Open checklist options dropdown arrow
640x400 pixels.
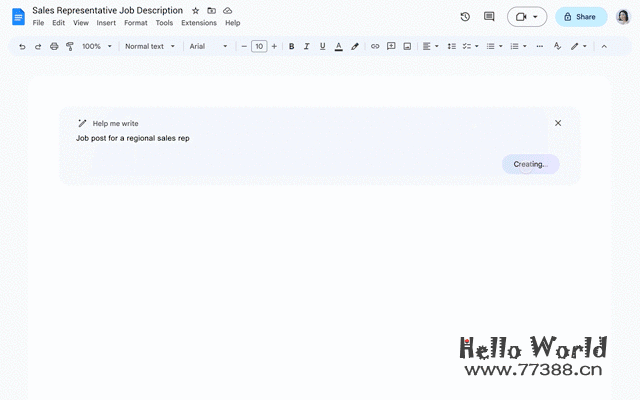[x=477, y=47]
